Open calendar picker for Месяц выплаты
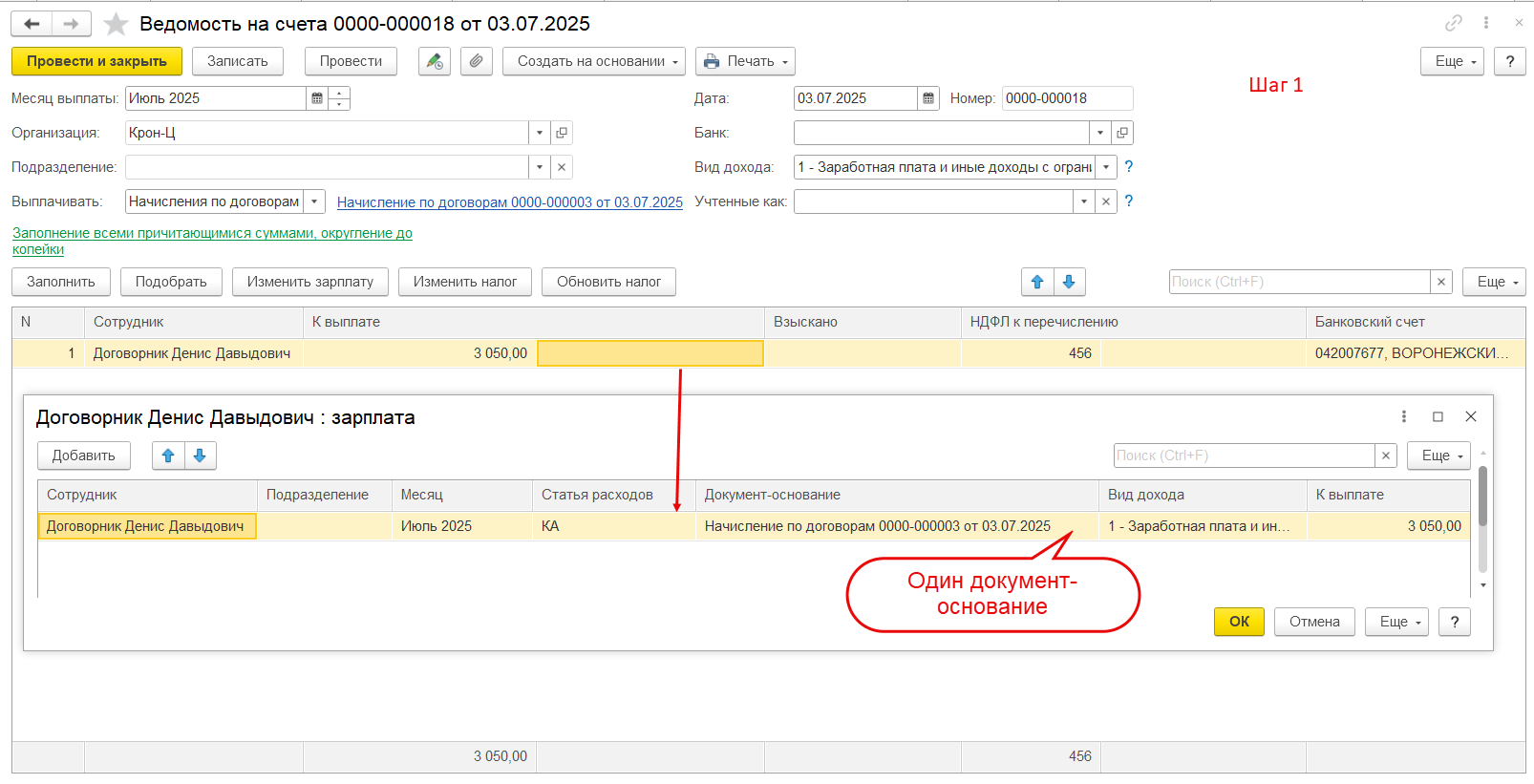1534x784 pixels. 317,98
